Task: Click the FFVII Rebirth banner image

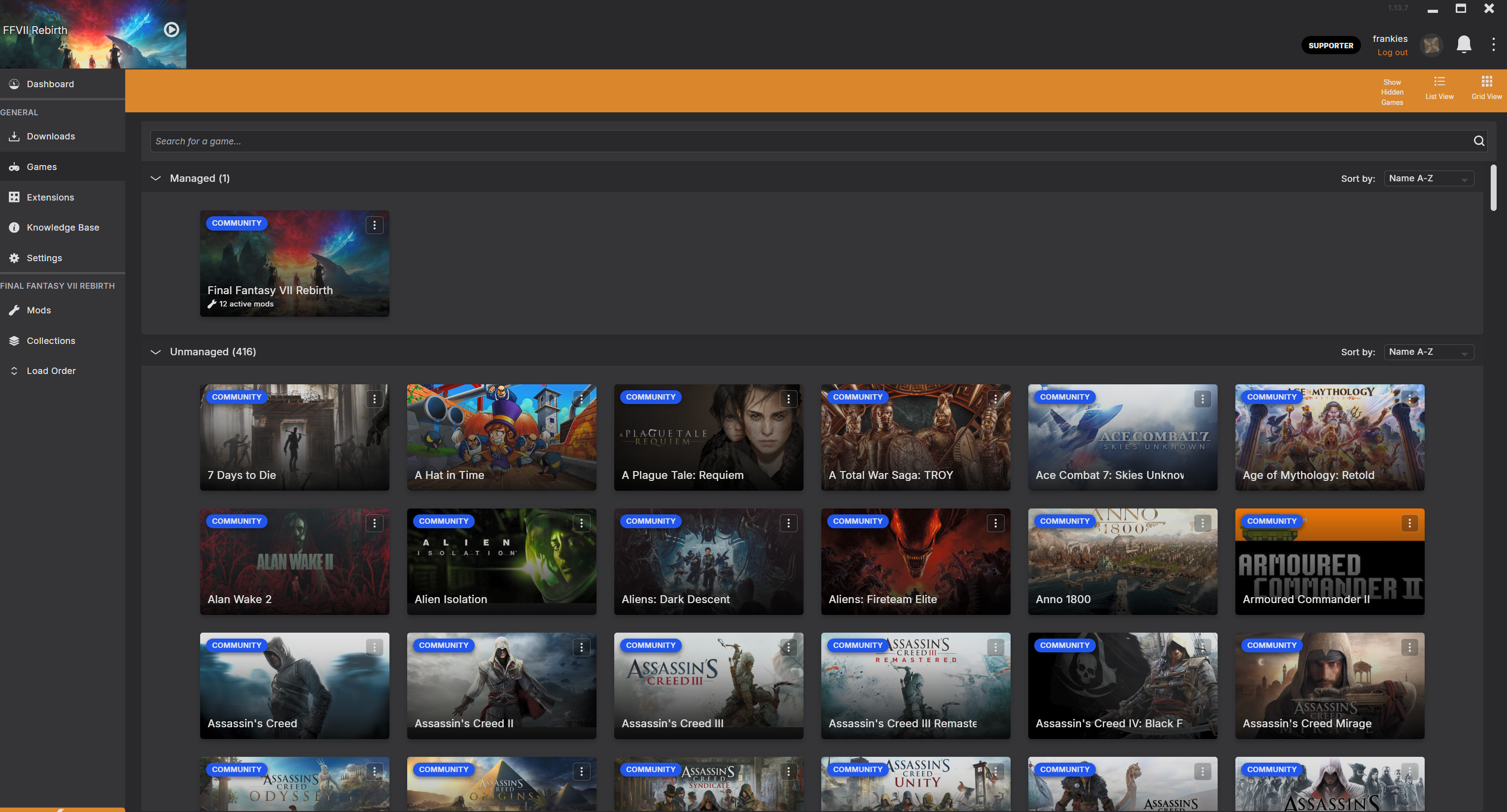Action: click(x=93, y=34)
